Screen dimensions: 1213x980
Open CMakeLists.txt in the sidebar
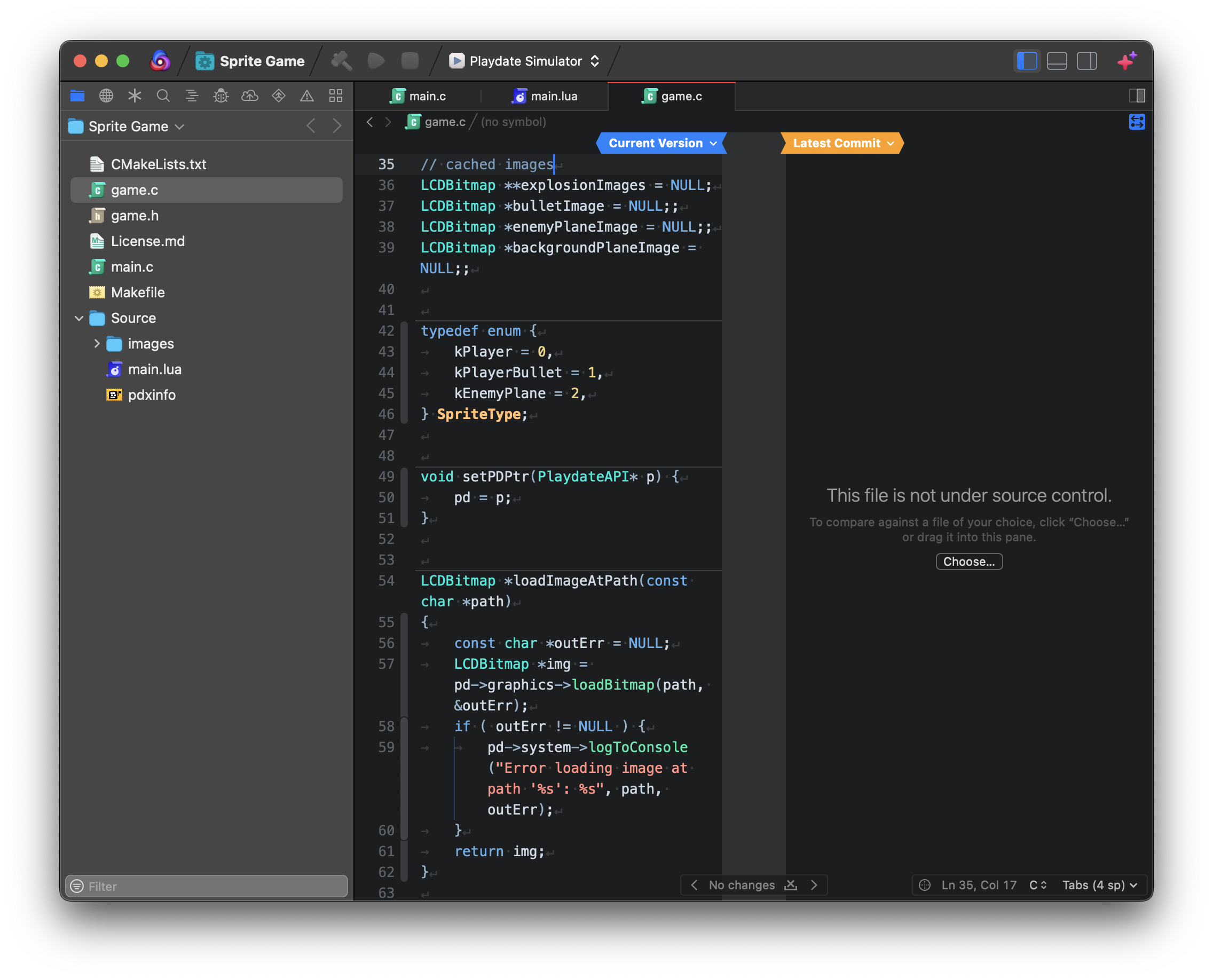206,164
